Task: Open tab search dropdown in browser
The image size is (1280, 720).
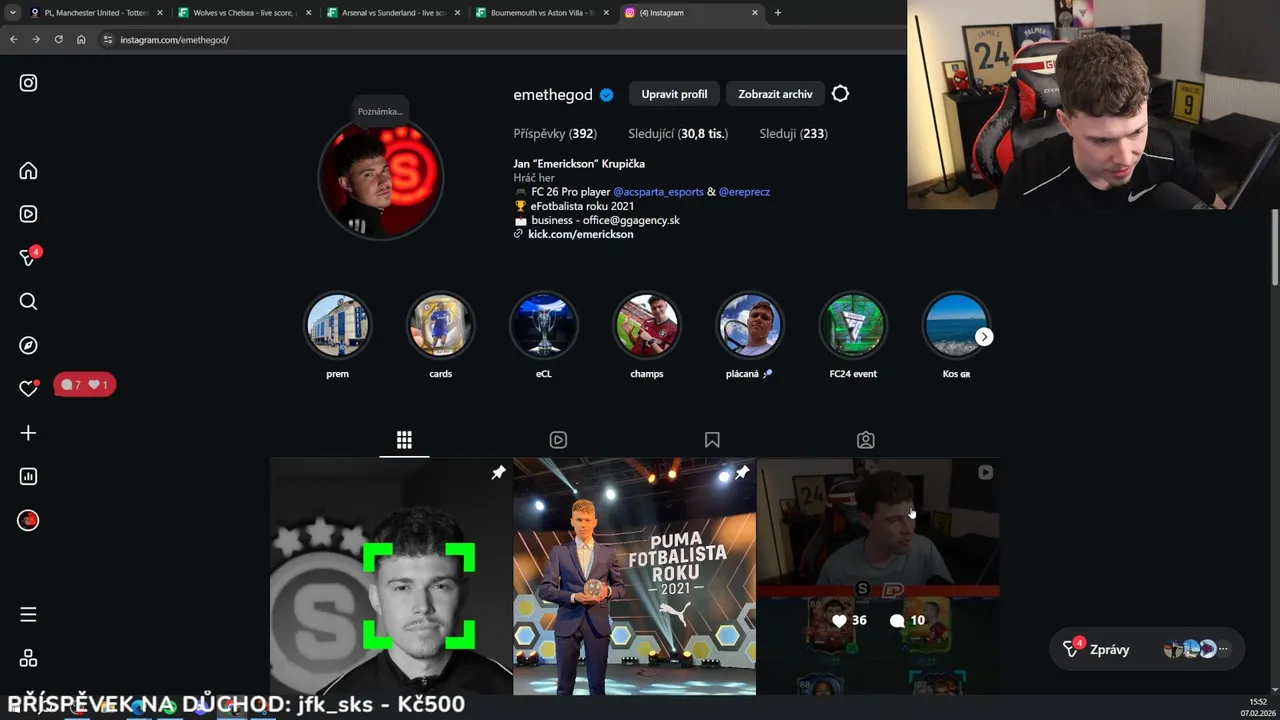Action: 13,13
